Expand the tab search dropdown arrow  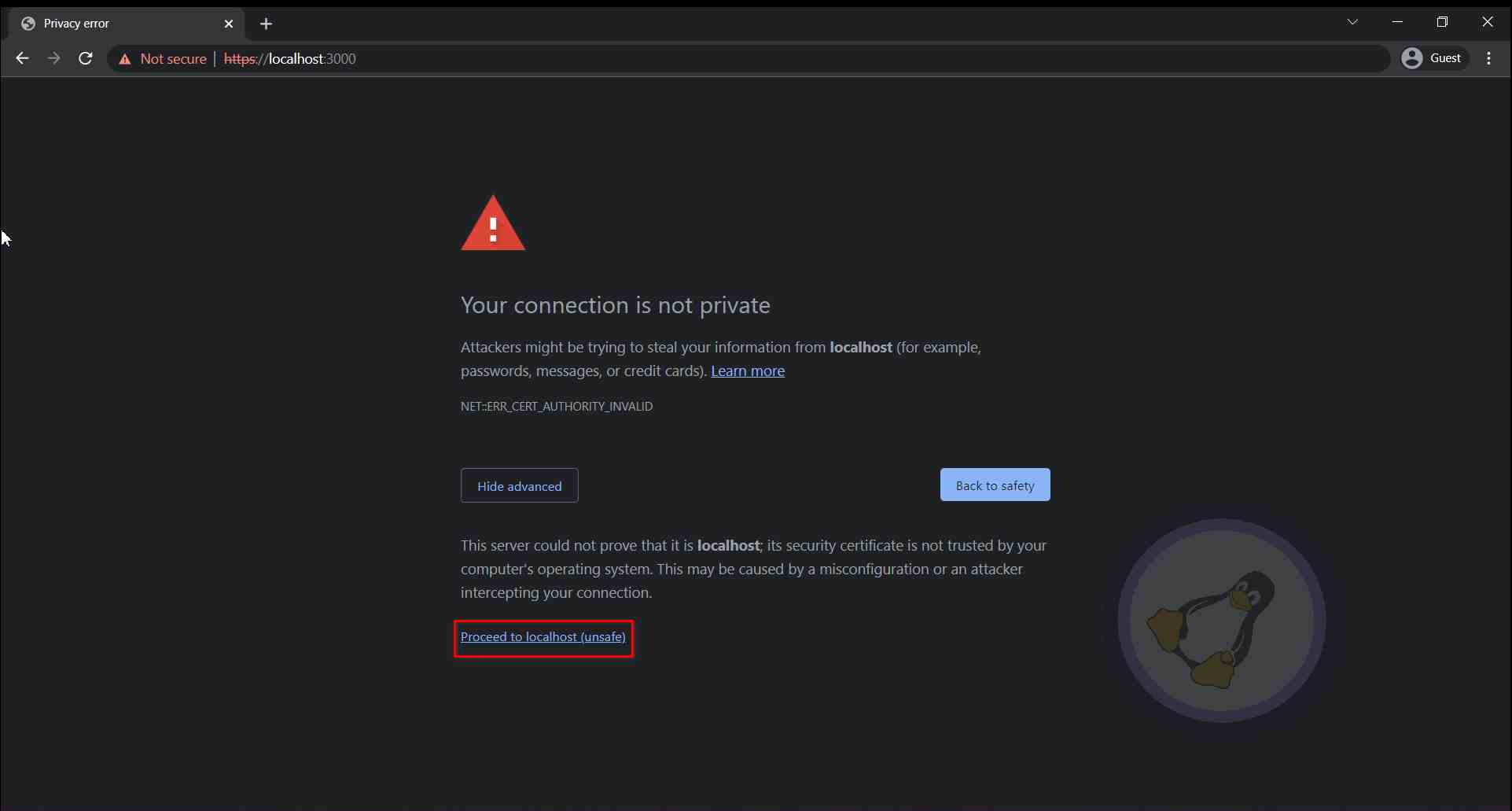point(1352,22)
